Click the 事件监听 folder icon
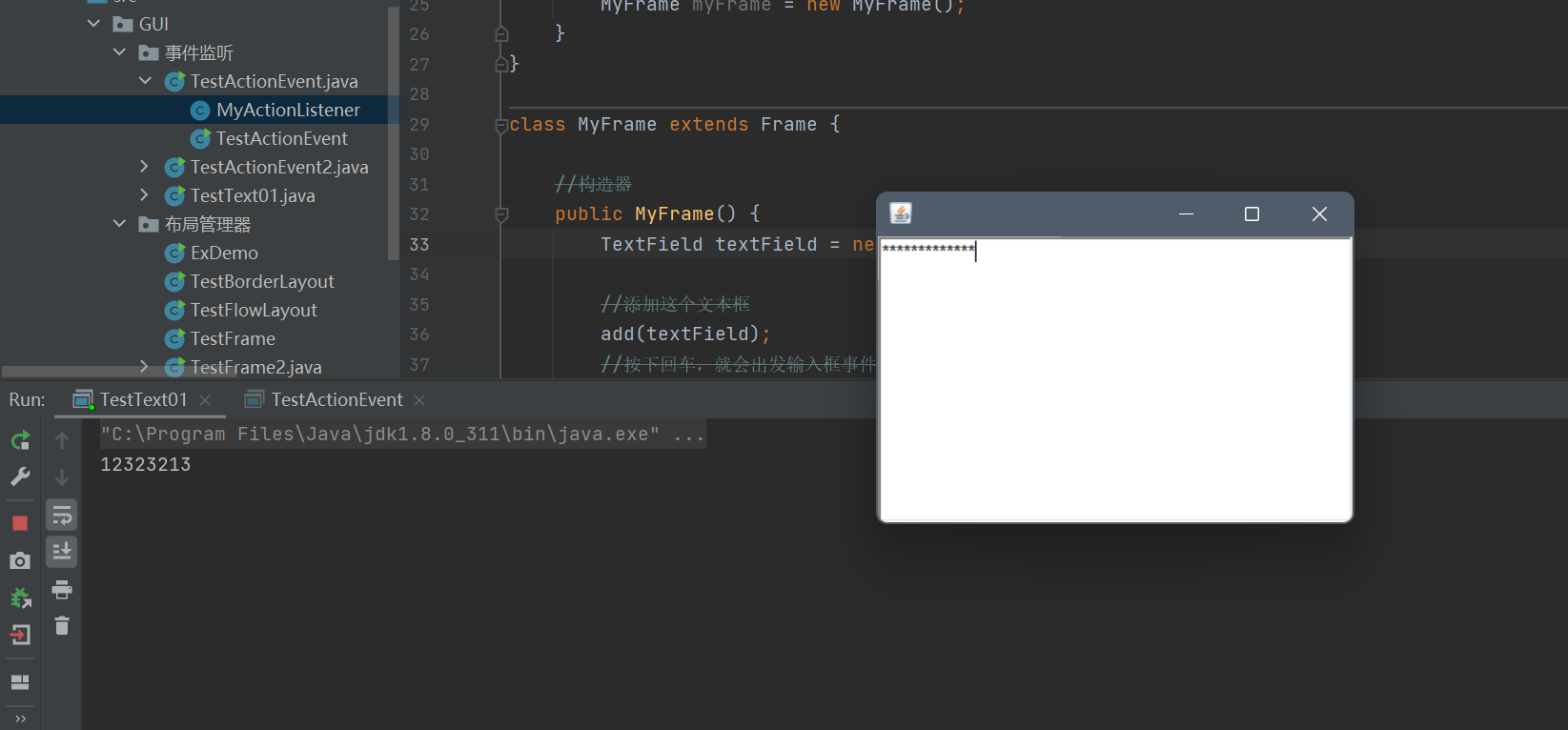 click(149, 52)
